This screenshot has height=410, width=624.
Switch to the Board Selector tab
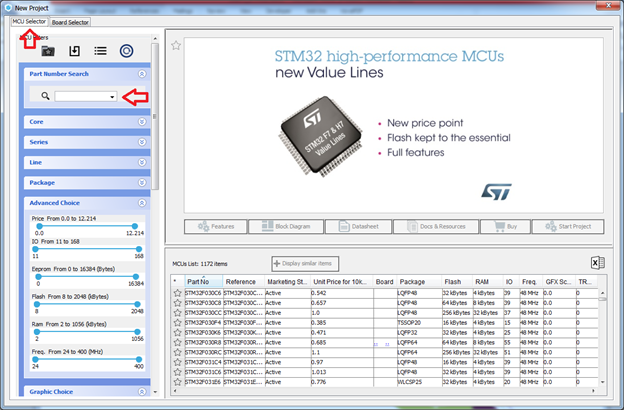pos(70,22)
